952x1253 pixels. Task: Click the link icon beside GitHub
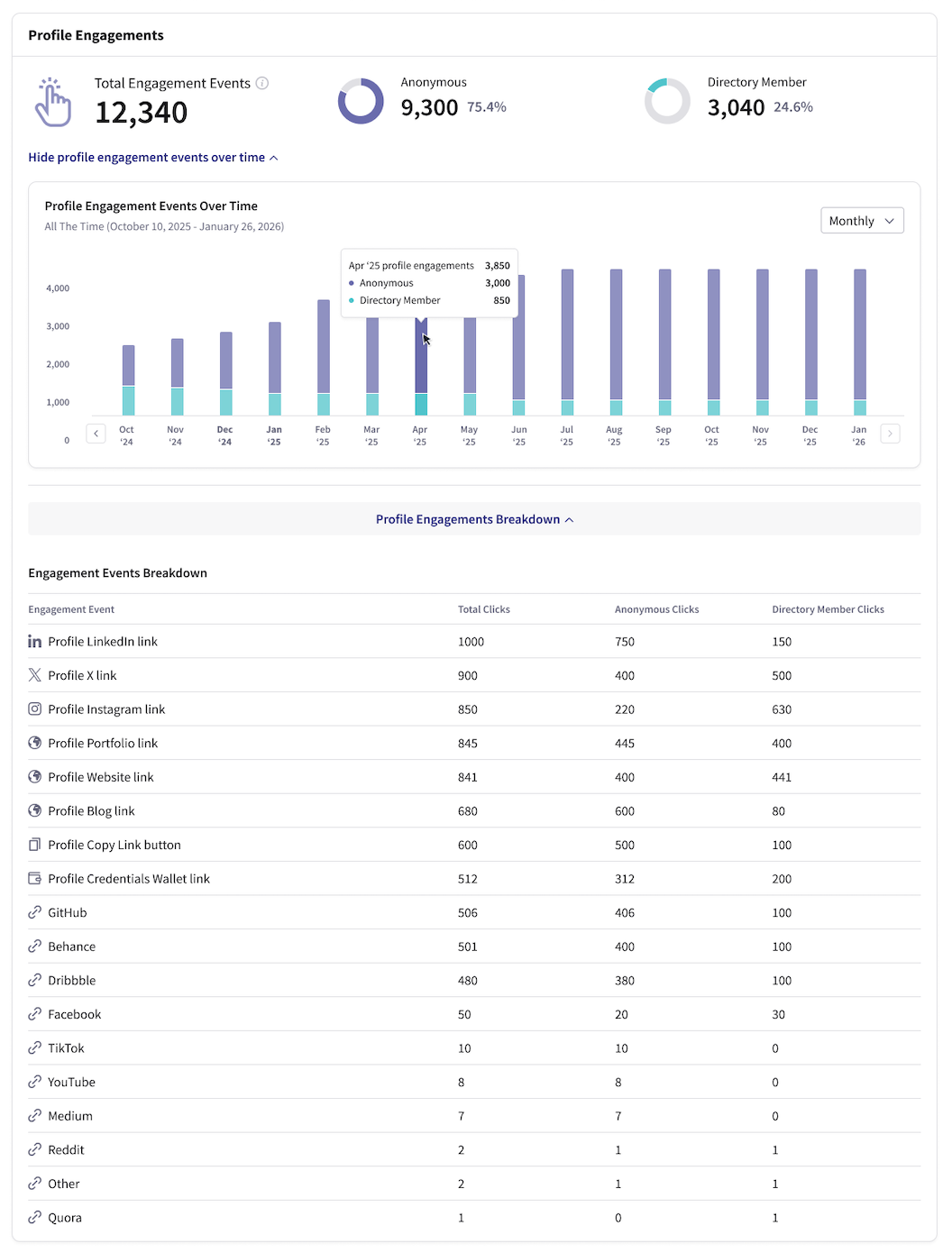[34, 912]
